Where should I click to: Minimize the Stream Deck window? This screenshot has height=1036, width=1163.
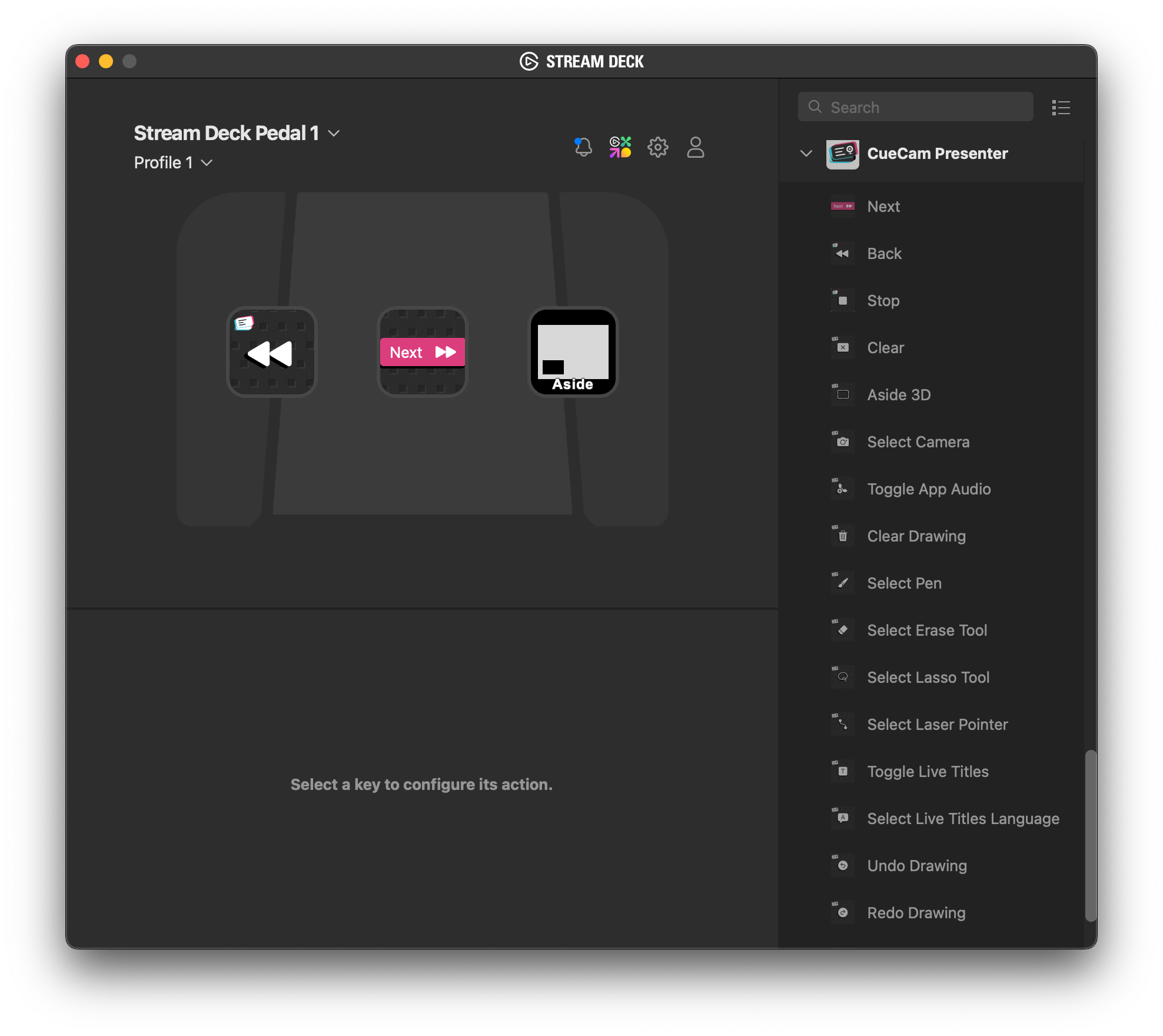point(106,61)
